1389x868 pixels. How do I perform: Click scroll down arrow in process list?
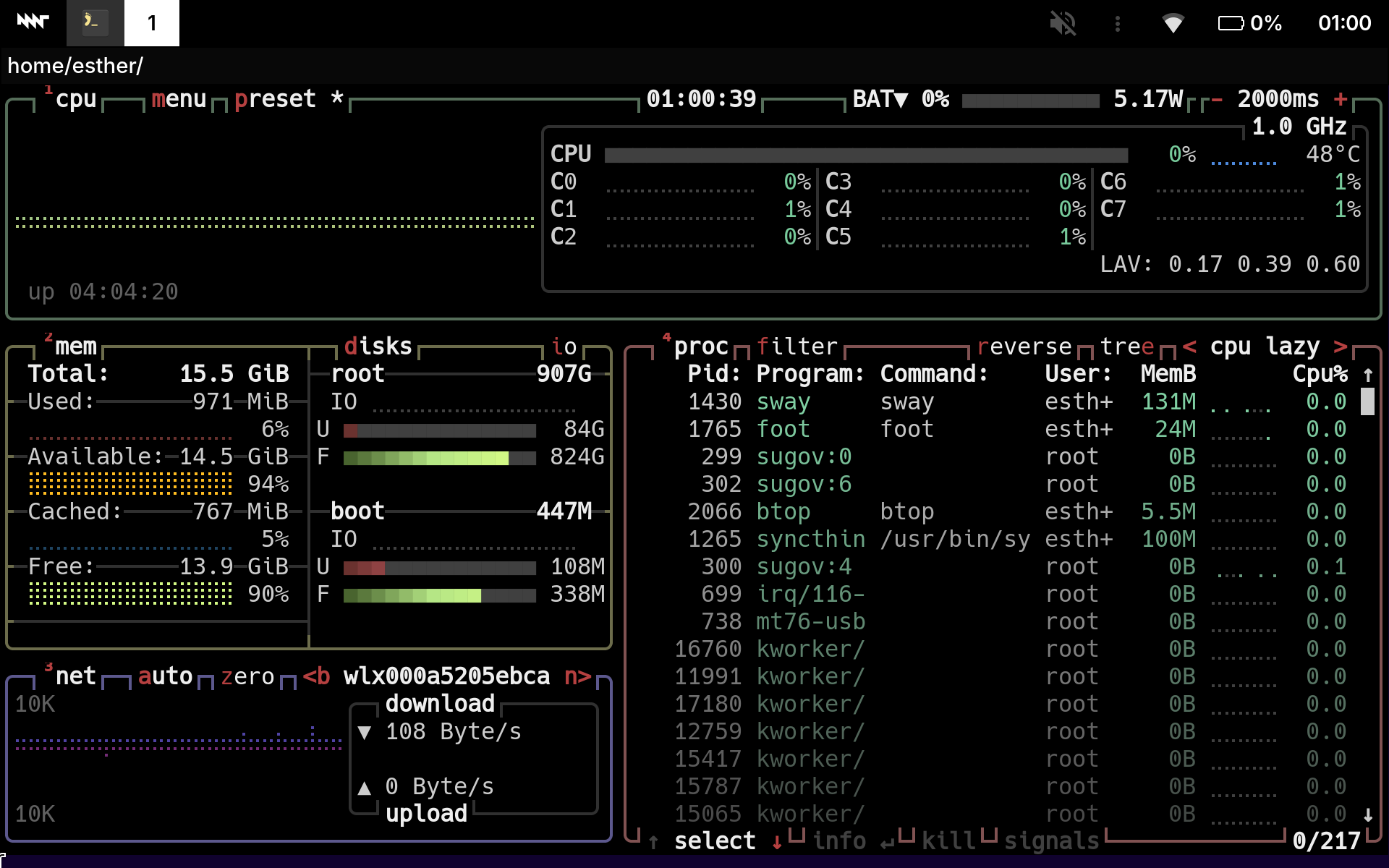pos(1368,814)
